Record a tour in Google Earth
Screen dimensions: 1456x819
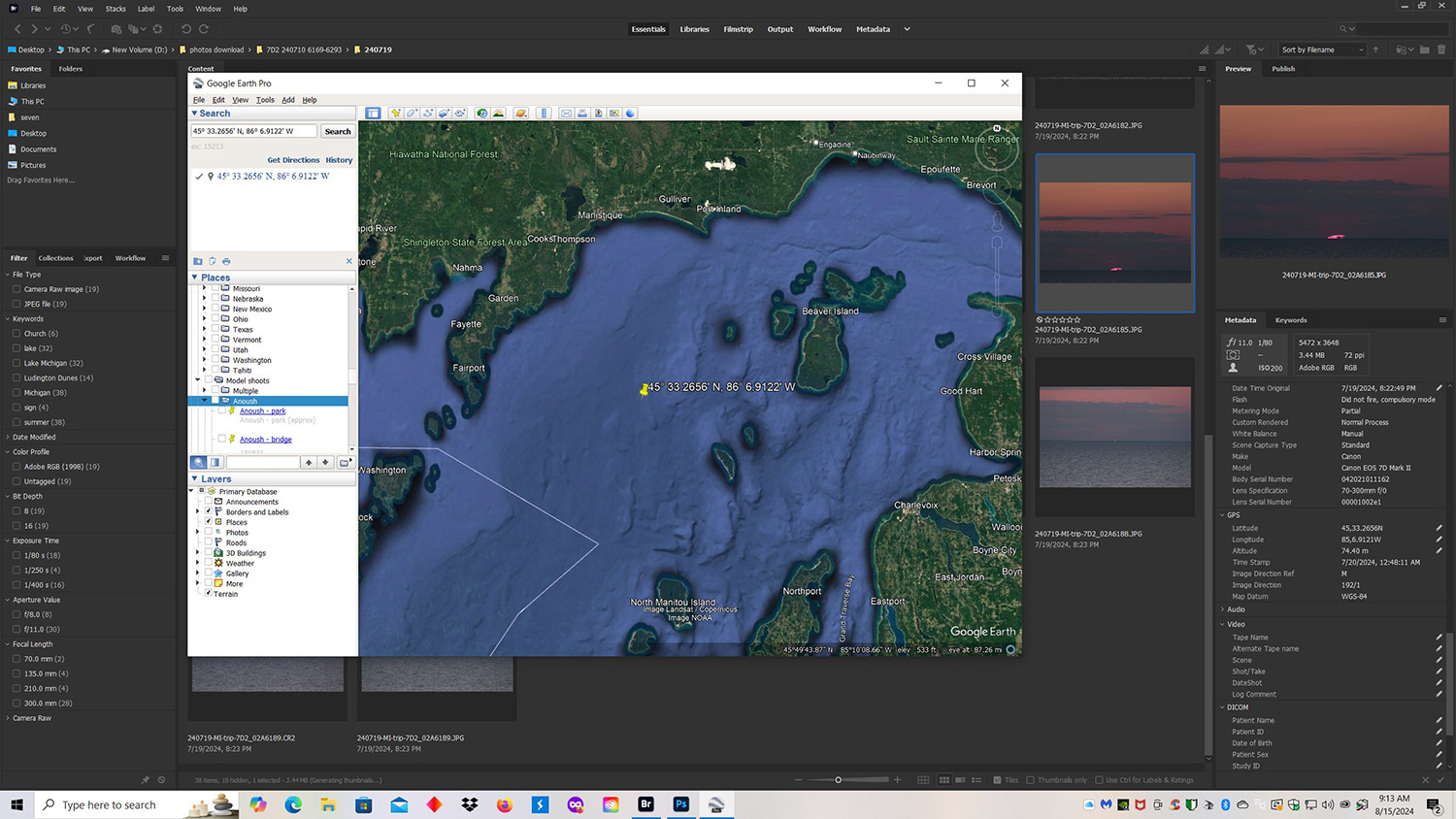click(460, 114)
